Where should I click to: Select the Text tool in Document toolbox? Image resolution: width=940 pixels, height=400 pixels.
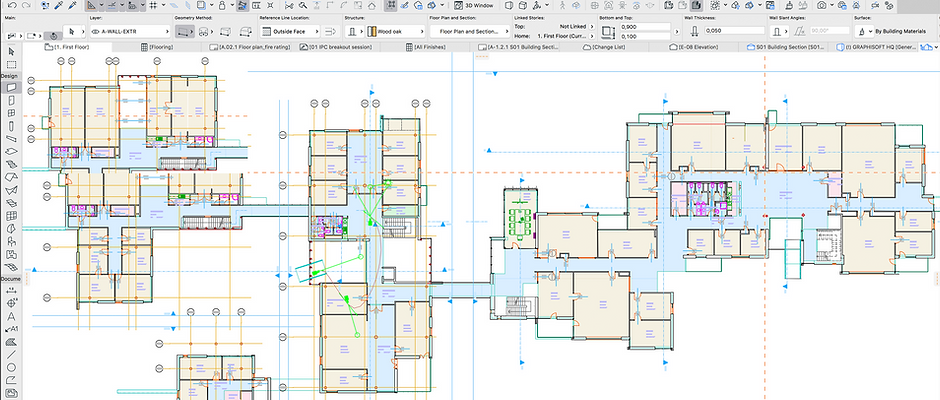11,316
